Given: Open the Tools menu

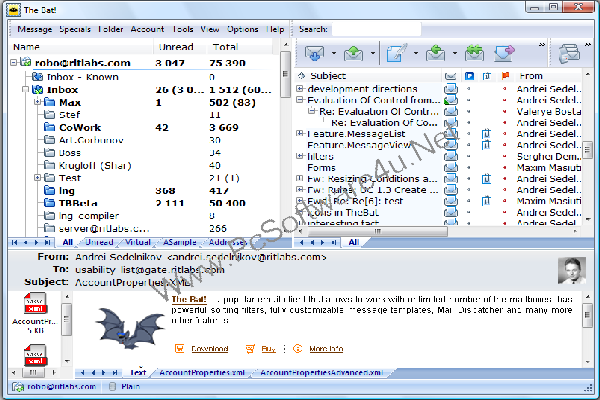Looking at the screenshot, I should click(183, 29).
